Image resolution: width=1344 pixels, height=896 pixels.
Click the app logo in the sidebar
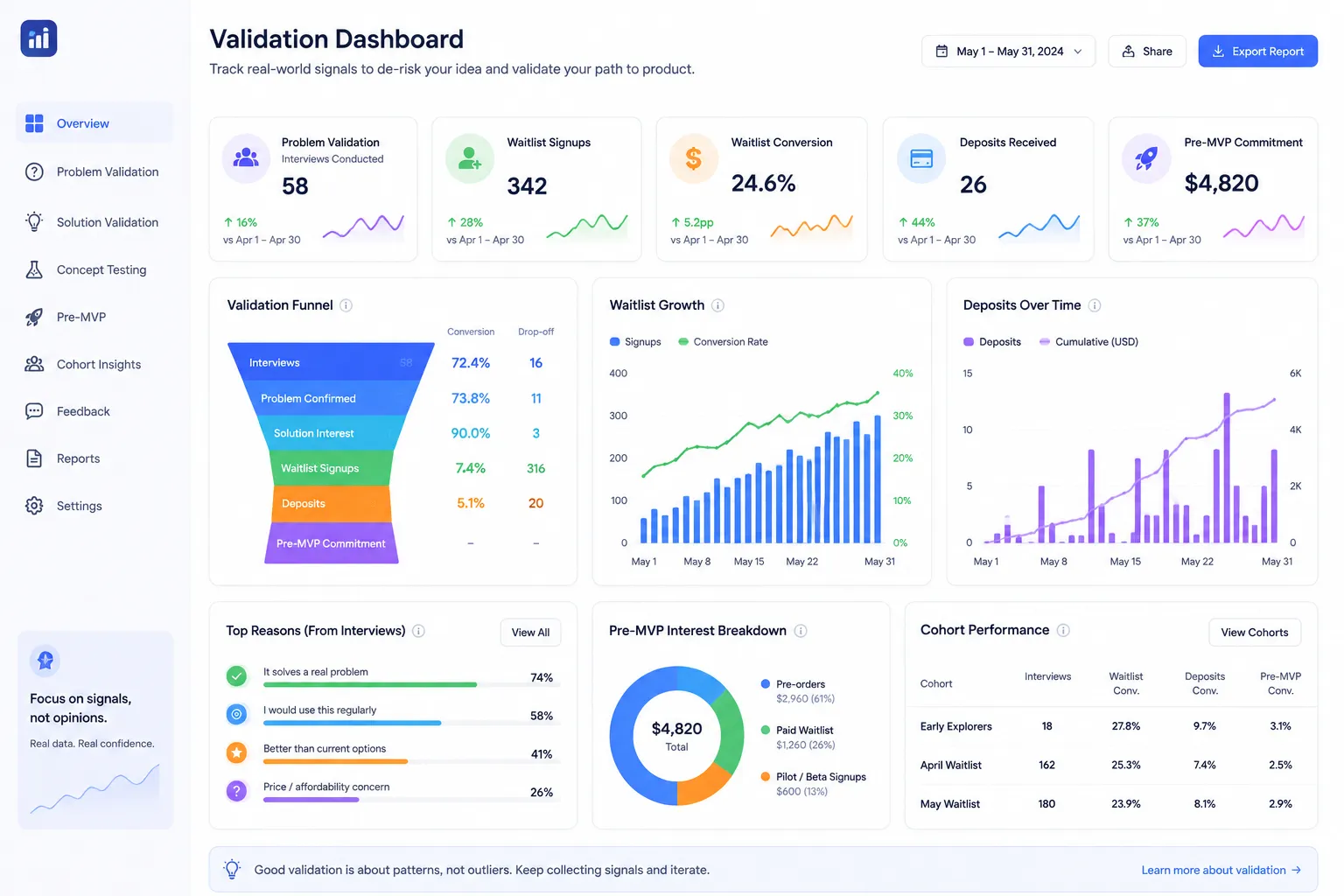click(x=38, y=38)
